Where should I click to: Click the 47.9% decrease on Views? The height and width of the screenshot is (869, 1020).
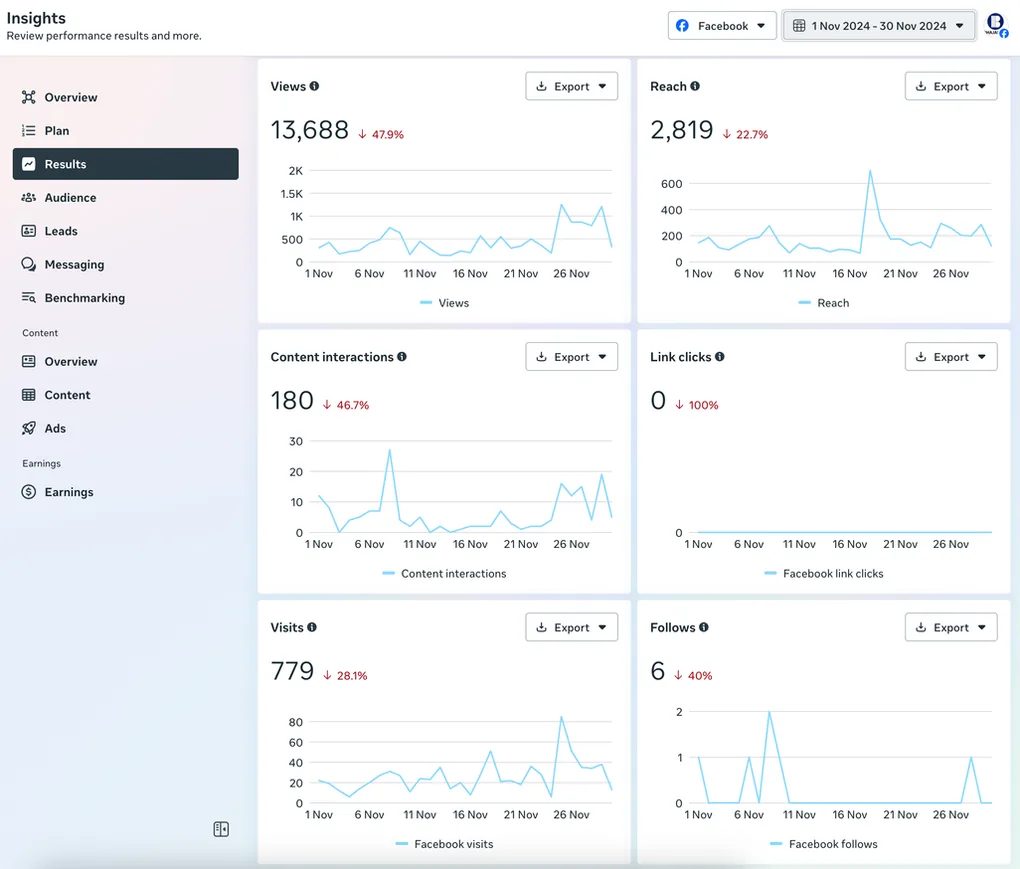[x=381, y=135]
